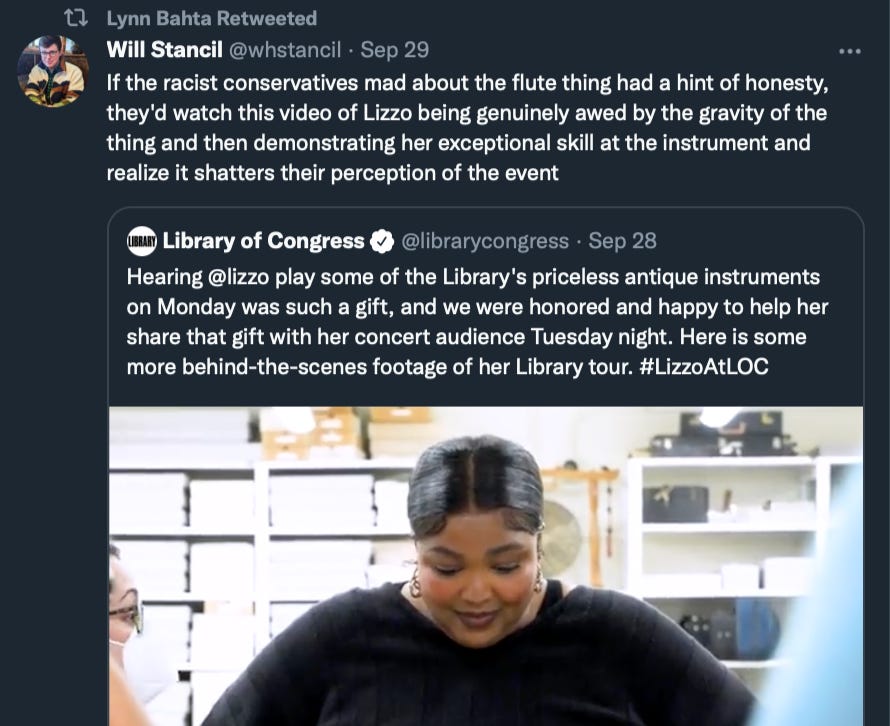Open Will Stancil's profile picture
This screenshot has width=890, height=726.
tap(53, 71)
